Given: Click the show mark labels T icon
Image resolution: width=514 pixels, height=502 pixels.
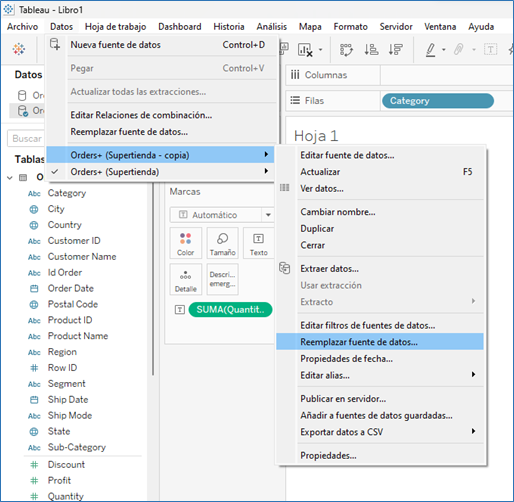Looking at the screenshot, I should pyautogui.click(x=490, y=50).
